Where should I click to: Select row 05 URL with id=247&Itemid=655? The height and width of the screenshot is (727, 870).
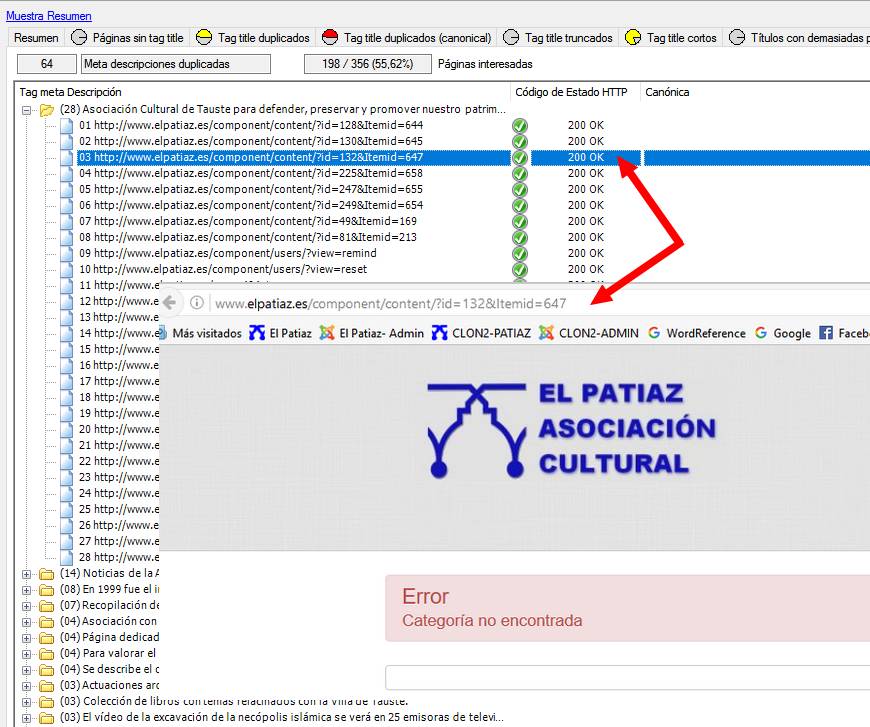pyautogui.click(x=251, y=190)
